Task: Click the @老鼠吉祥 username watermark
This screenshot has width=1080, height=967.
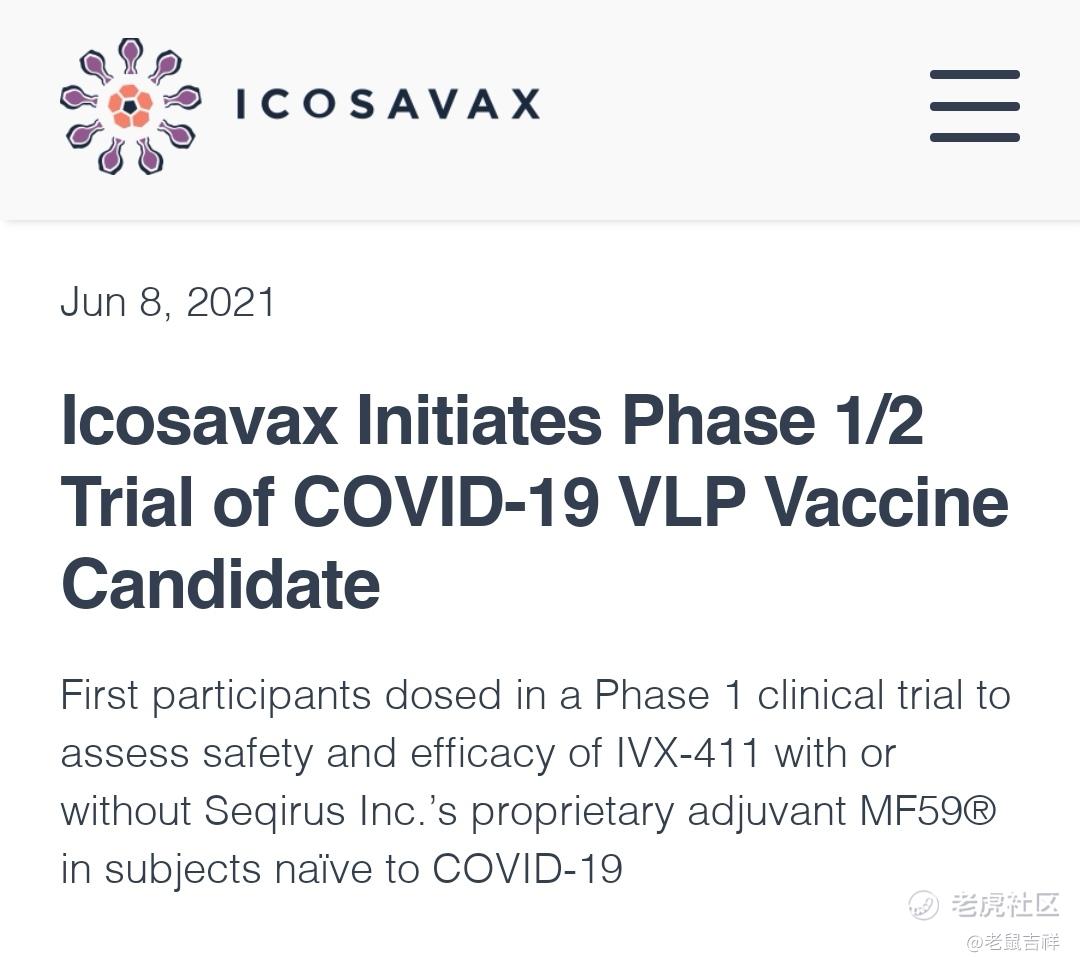Action: pyautogui.click(x=1012, y=943)
